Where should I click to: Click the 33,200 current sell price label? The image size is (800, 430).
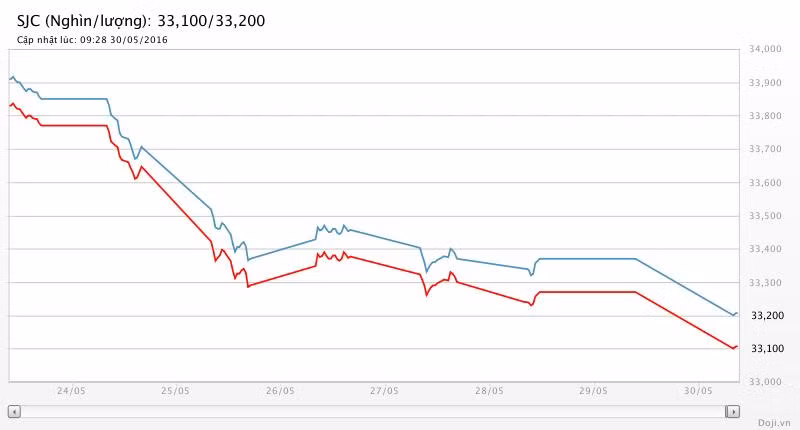coord(765,316)
